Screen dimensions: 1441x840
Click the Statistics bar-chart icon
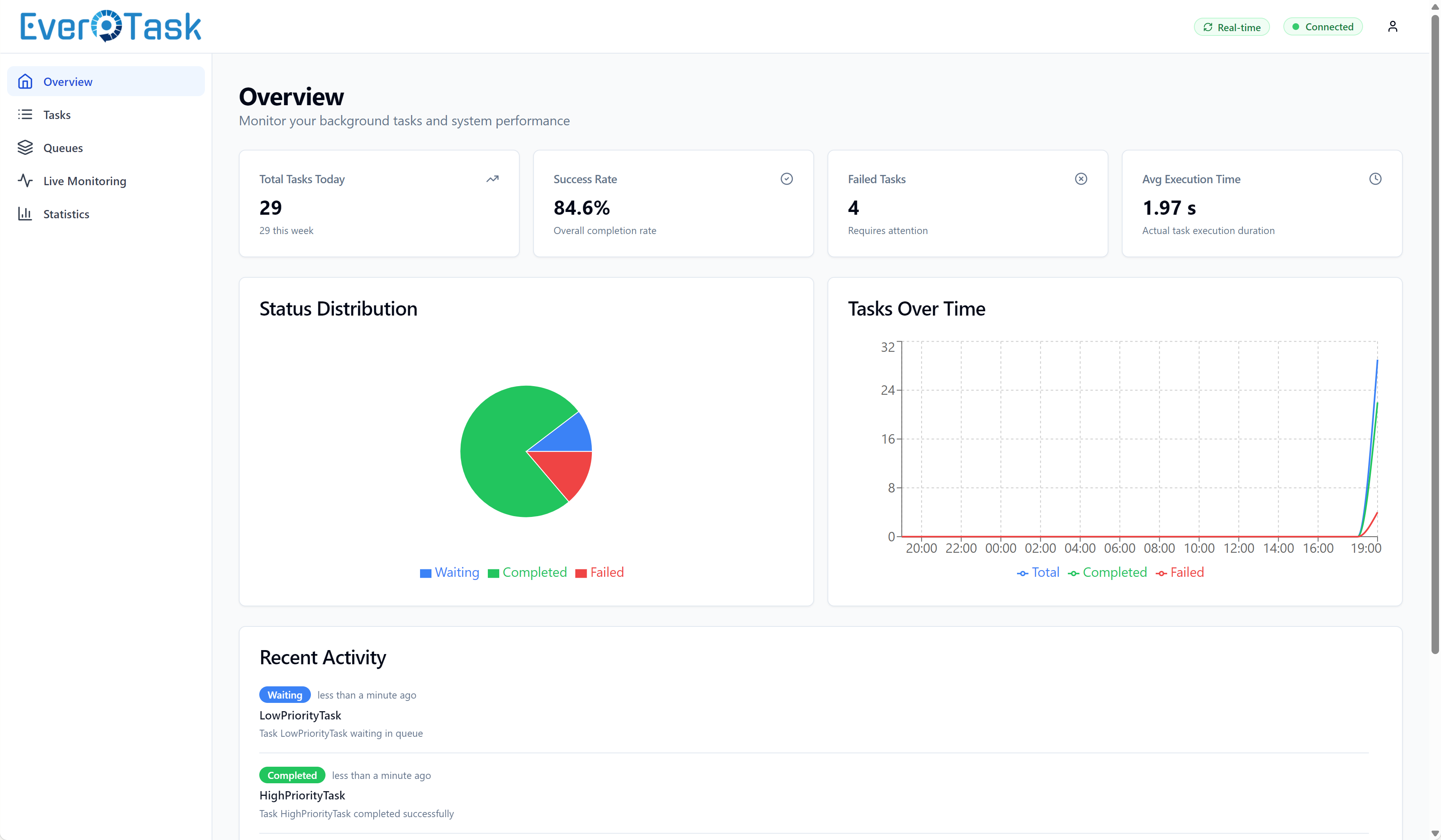pyautogui.click(x=25, y=213)
